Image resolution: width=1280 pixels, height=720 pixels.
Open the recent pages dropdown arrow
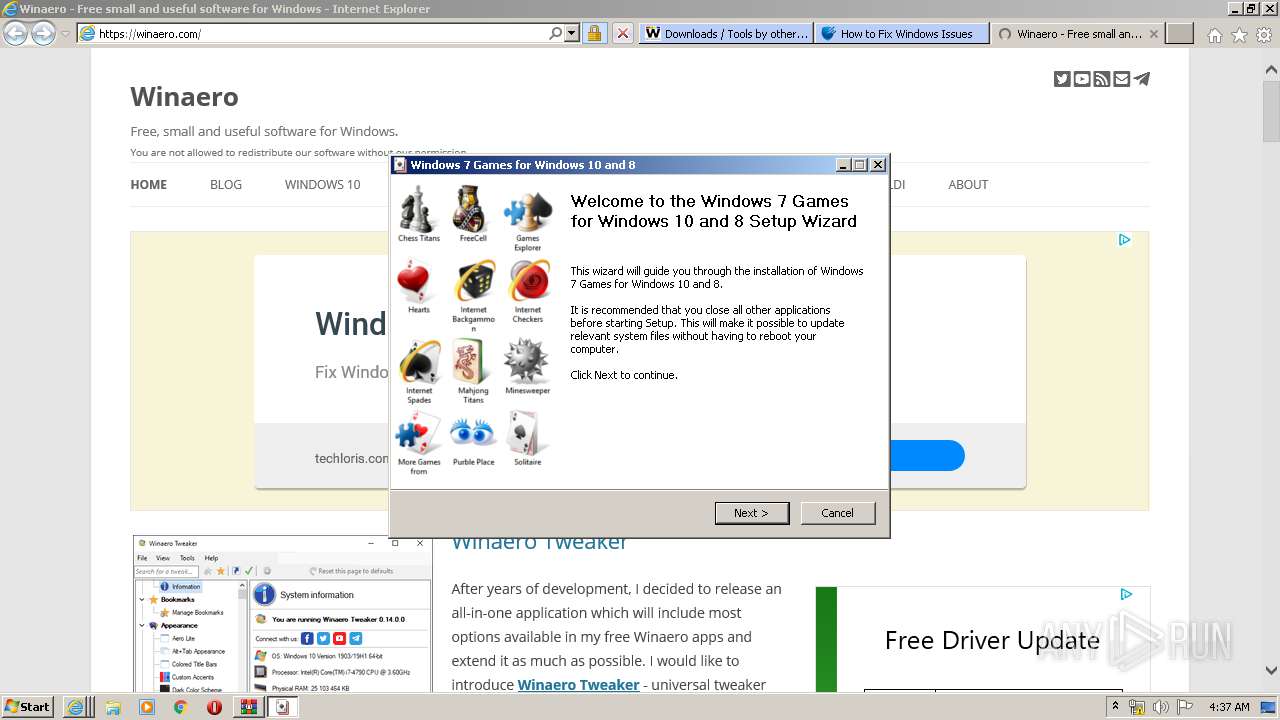(65, 33)
